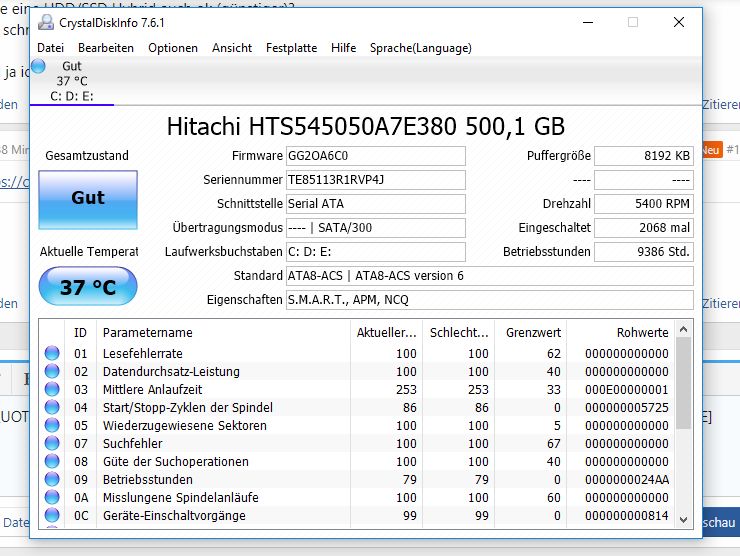740x556 pixels.
Task: Click the Schnittstelle field Serial ATA
Action: tap(376, 204)
